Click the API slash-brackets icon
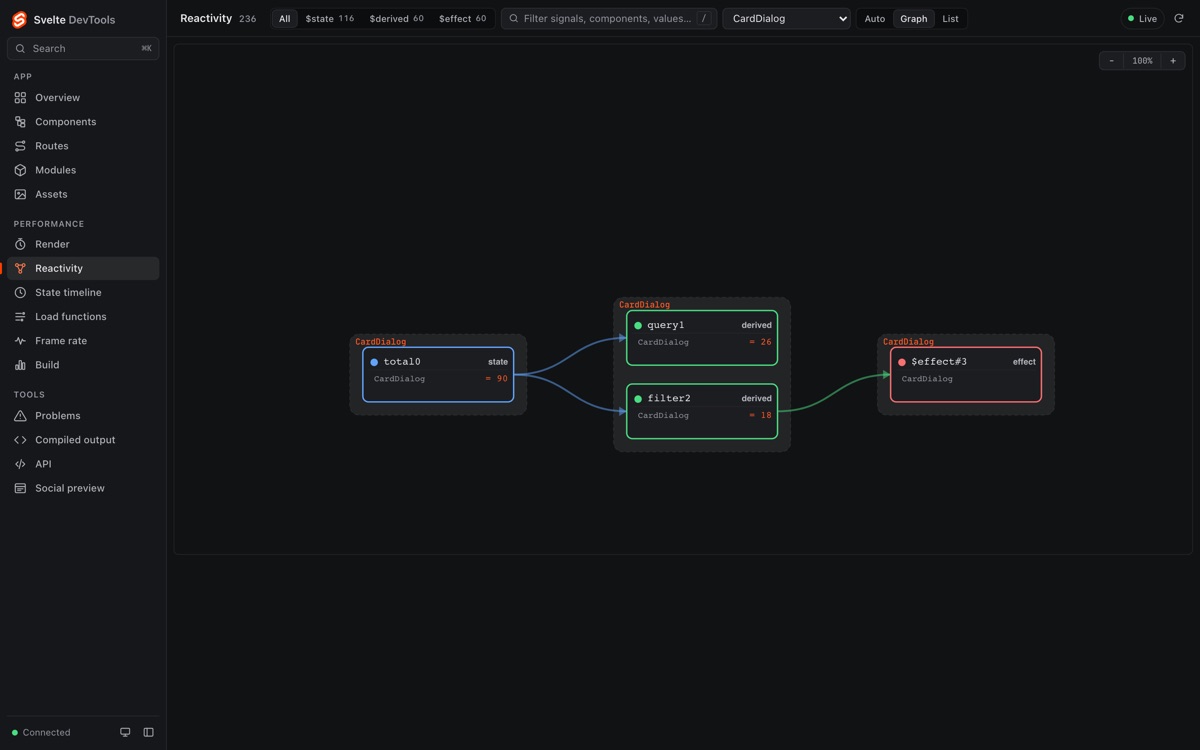 tap(20, 464)
